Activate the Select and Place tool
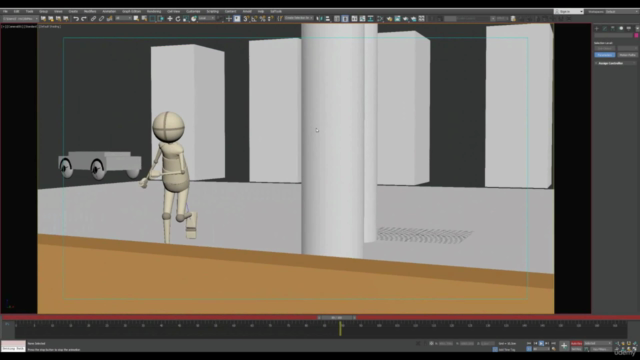 coord(194,19)
